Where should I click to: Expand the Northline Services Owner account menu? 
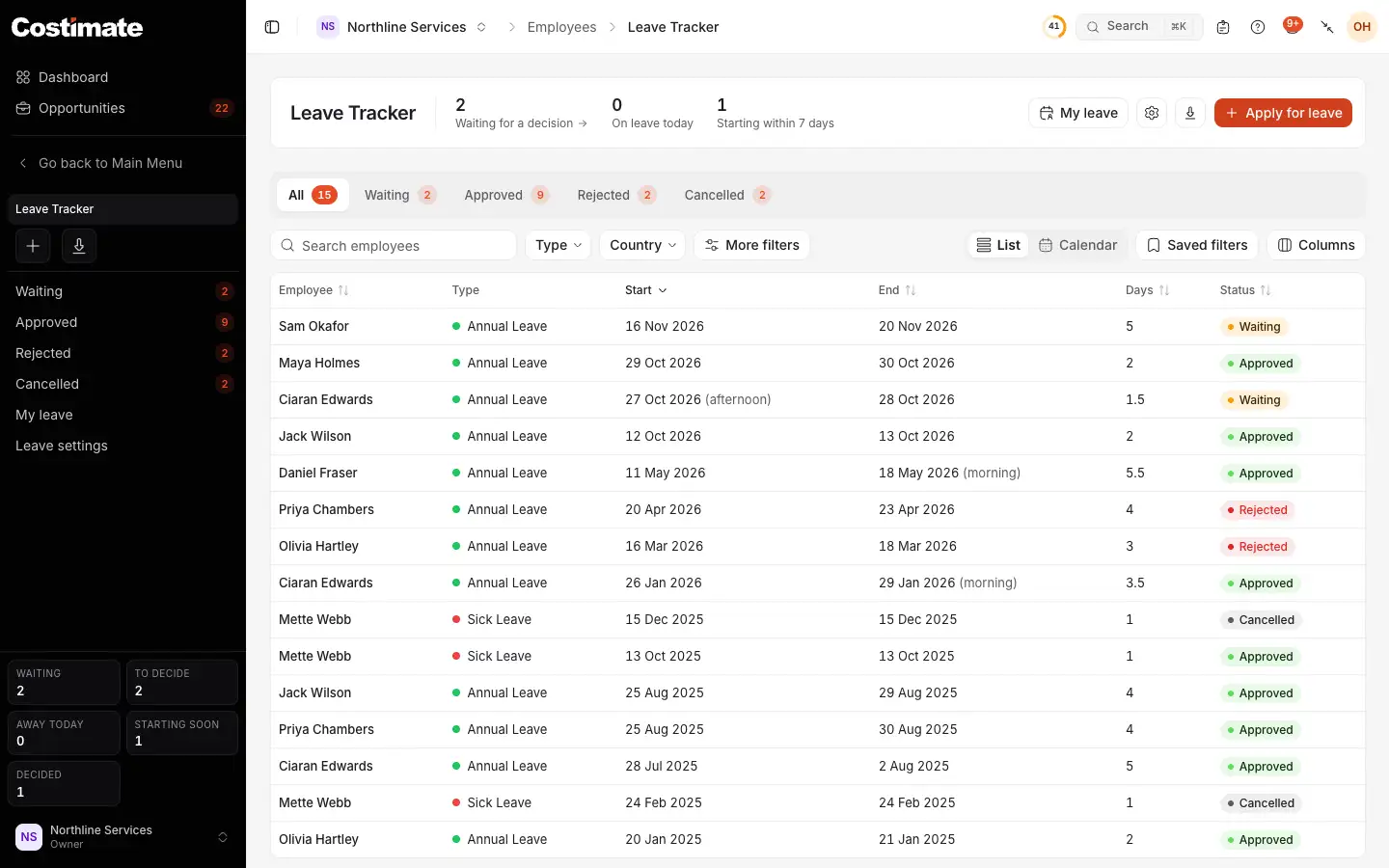point(123,836)
